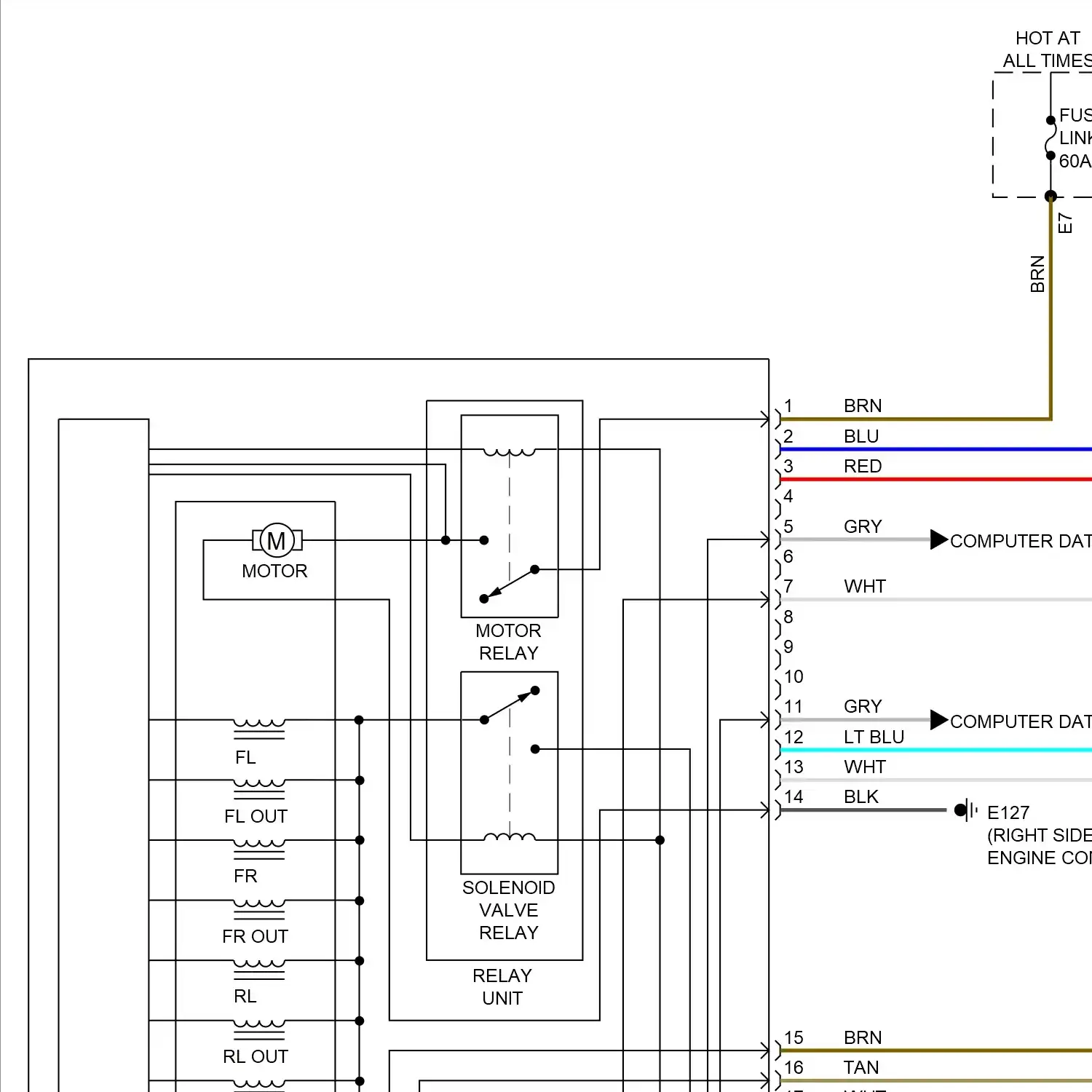Screen dimensions: 1092x1092
Task: Select the SOLENOID VALVE RELAY label
Action: tap(508, 910)
